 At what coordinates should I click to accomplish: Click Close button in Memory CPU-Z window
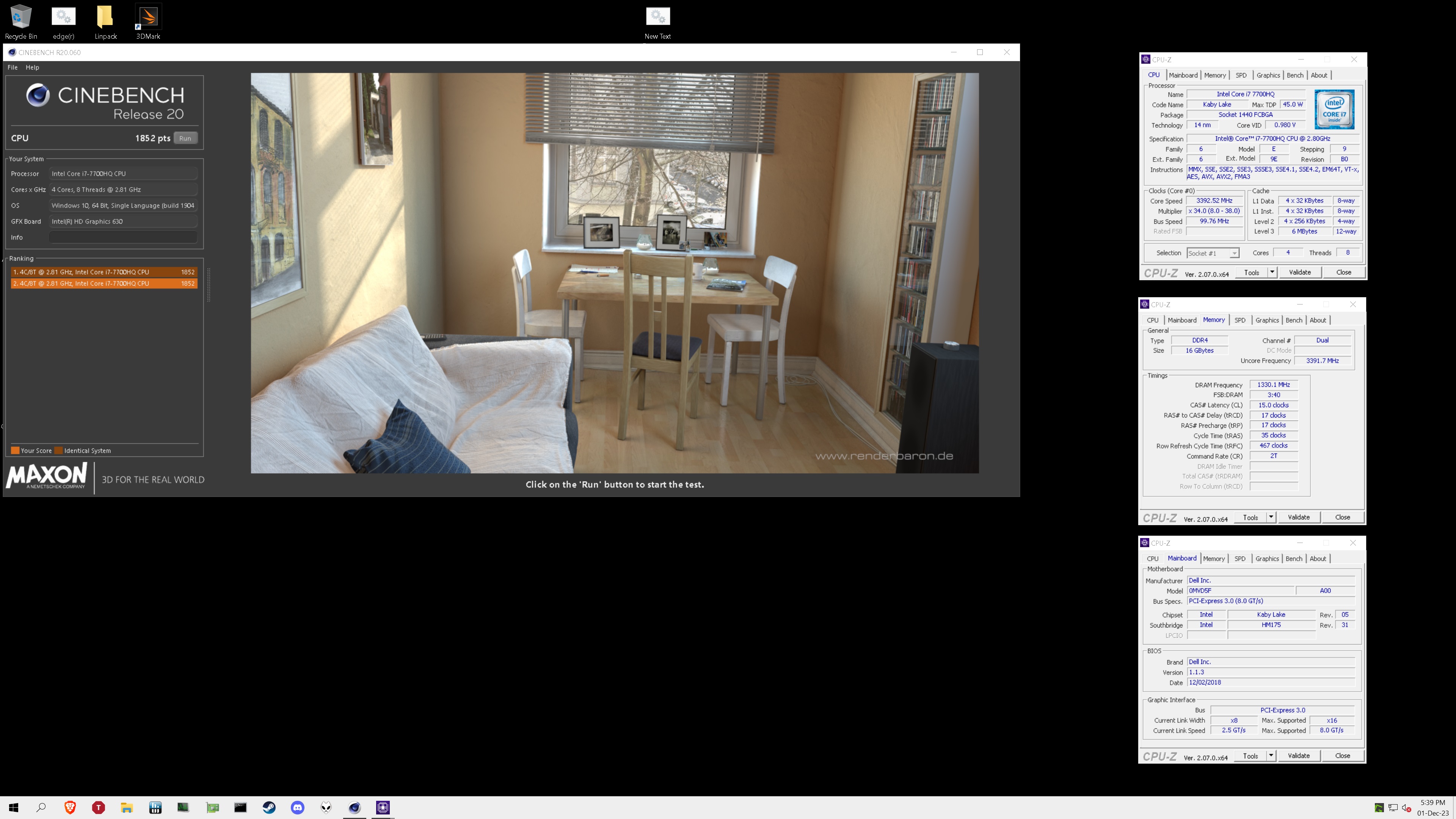(1342, 517)
